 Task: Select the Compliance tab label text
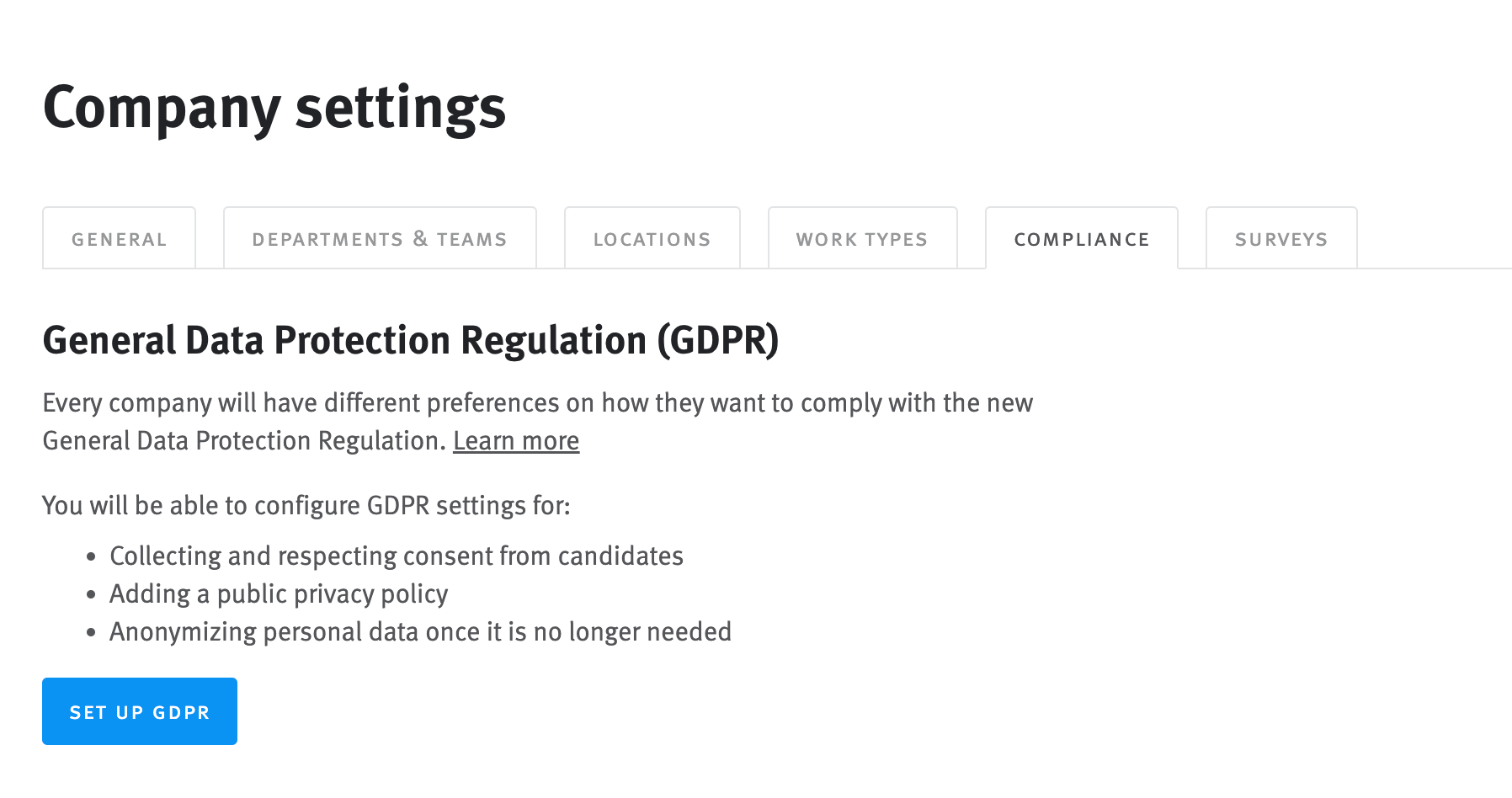[1082, 239]
